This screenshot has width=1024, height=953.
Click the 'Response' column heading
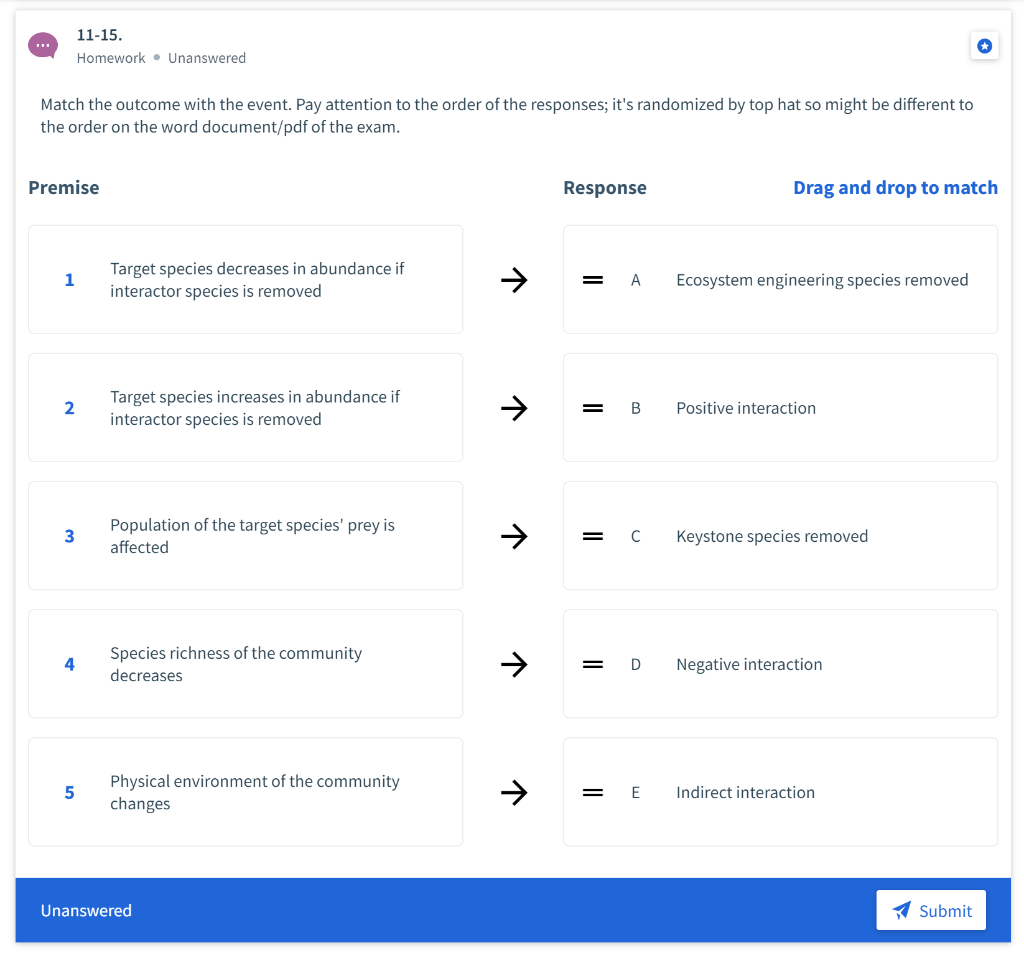tap(605, 188)
